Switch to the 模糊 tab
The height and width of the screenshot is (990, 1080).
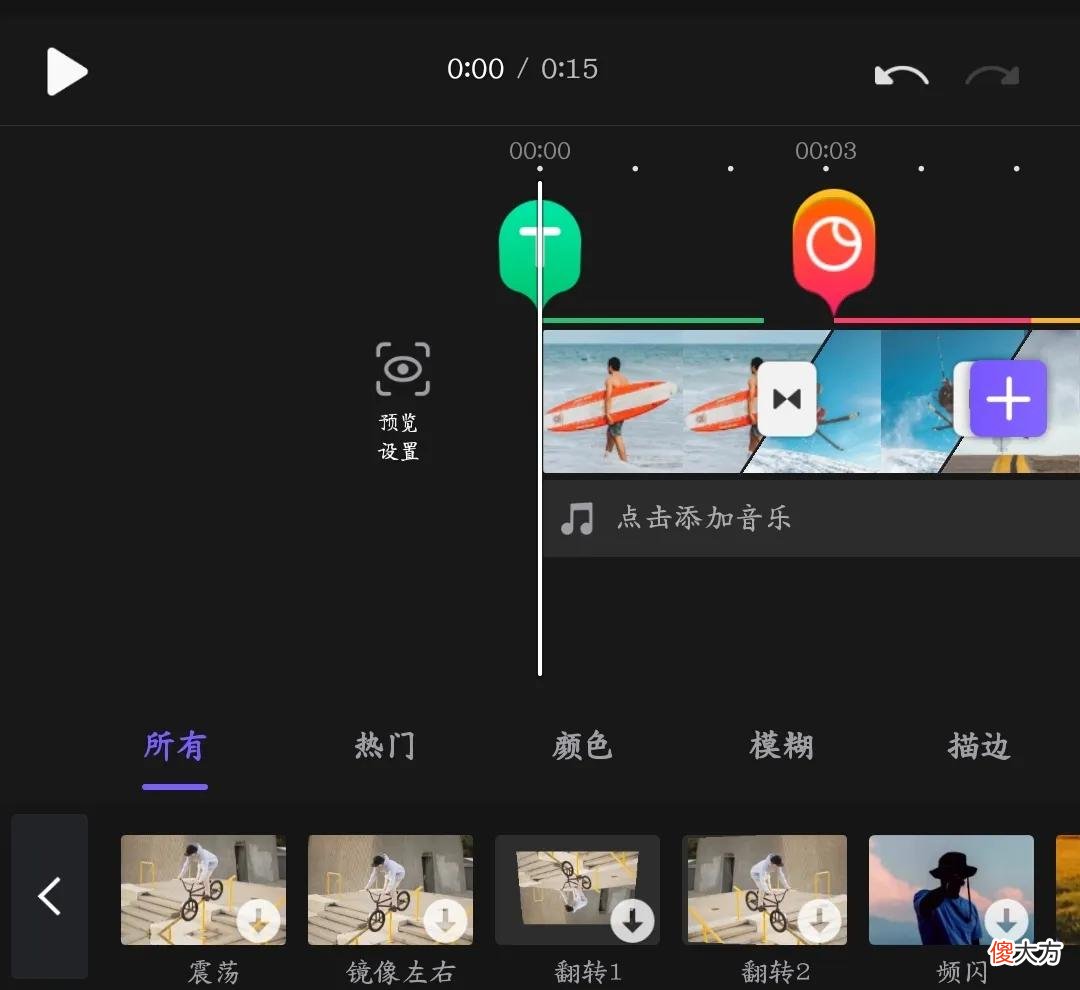tap(782, 746)
